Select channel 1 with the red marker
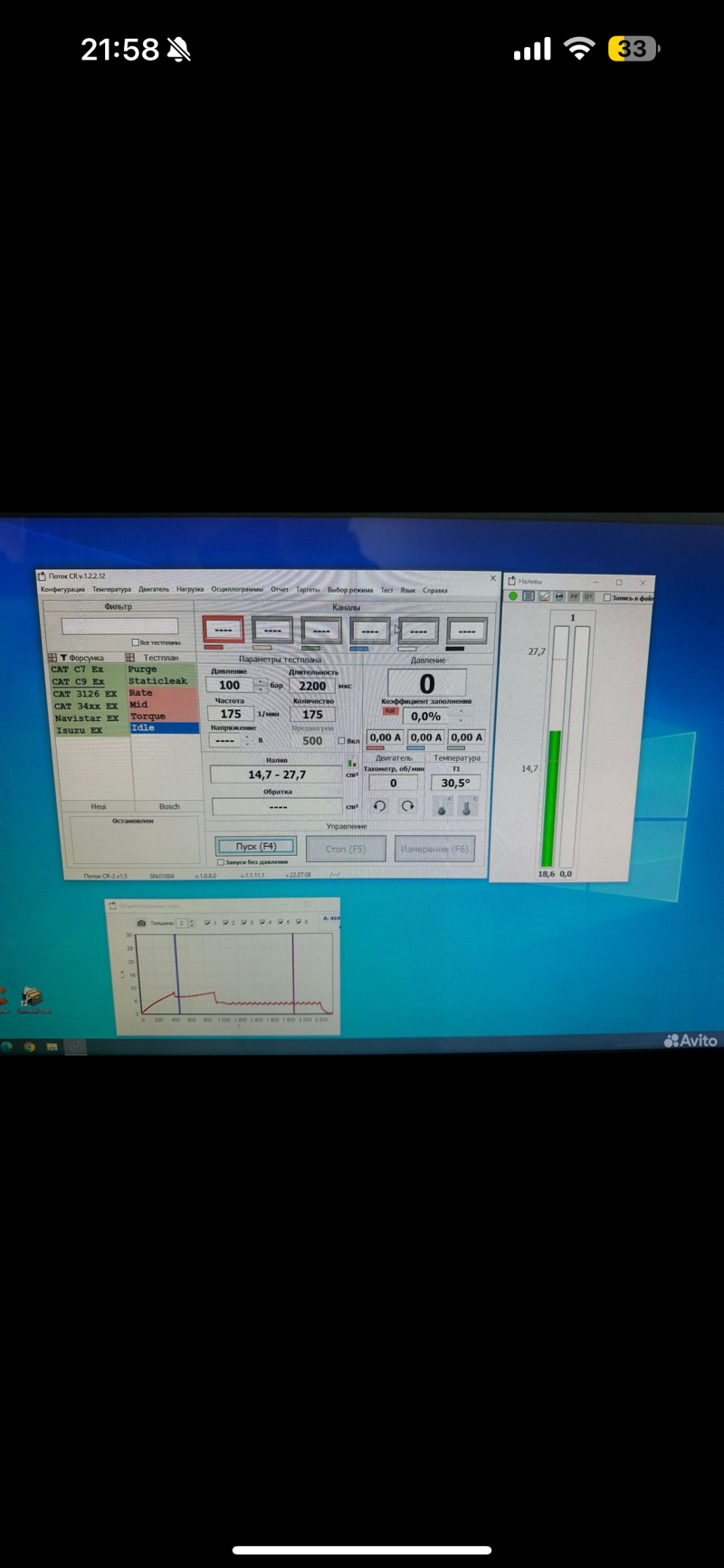Viewport: 724px width, 1568px height. coord(224,630)
